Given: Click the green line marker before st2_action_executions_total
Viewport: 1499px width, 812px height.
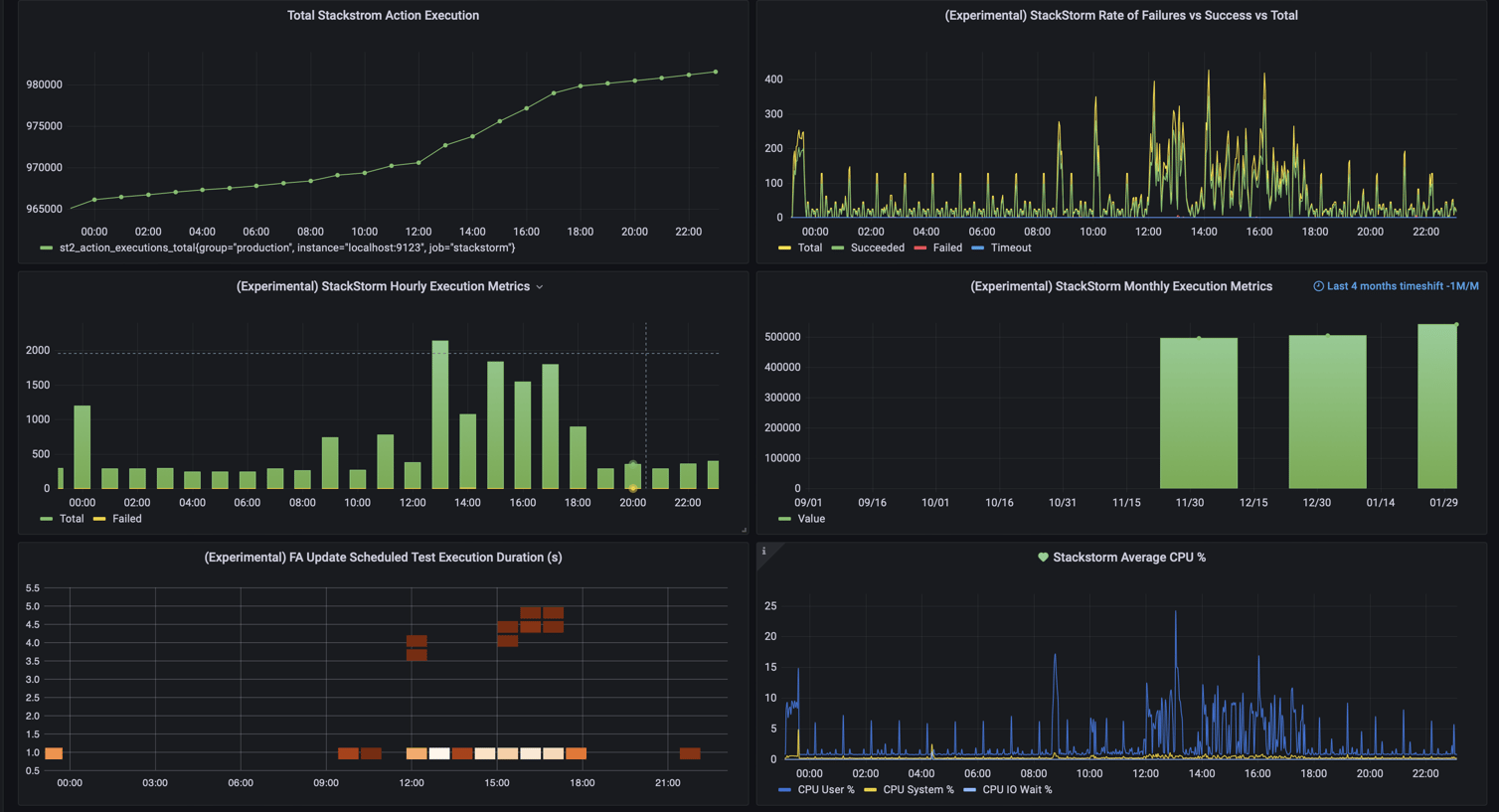Looking at the screenshot, I should click(48, 246).
